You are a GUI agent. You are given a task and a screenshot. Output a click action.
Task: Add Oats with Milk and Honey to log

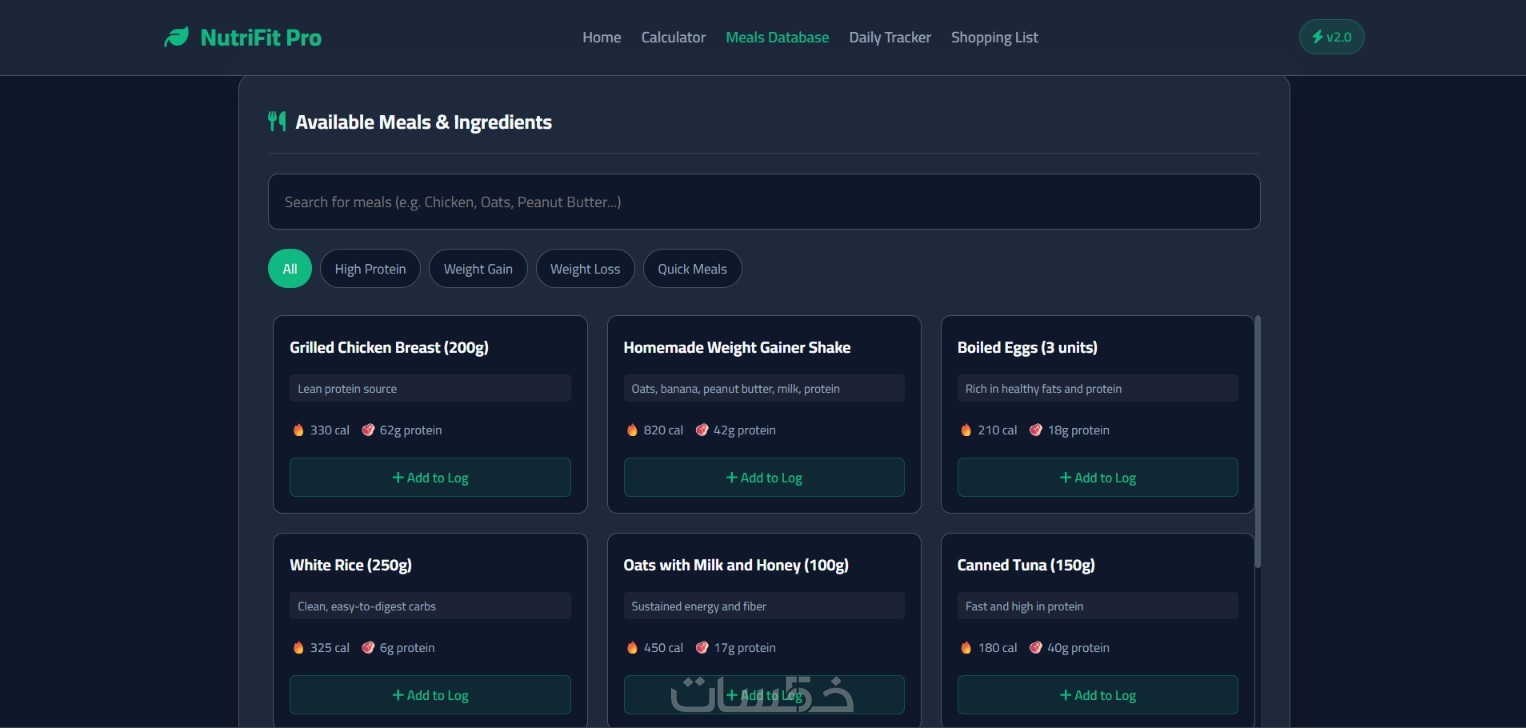[x=764, y=695]
